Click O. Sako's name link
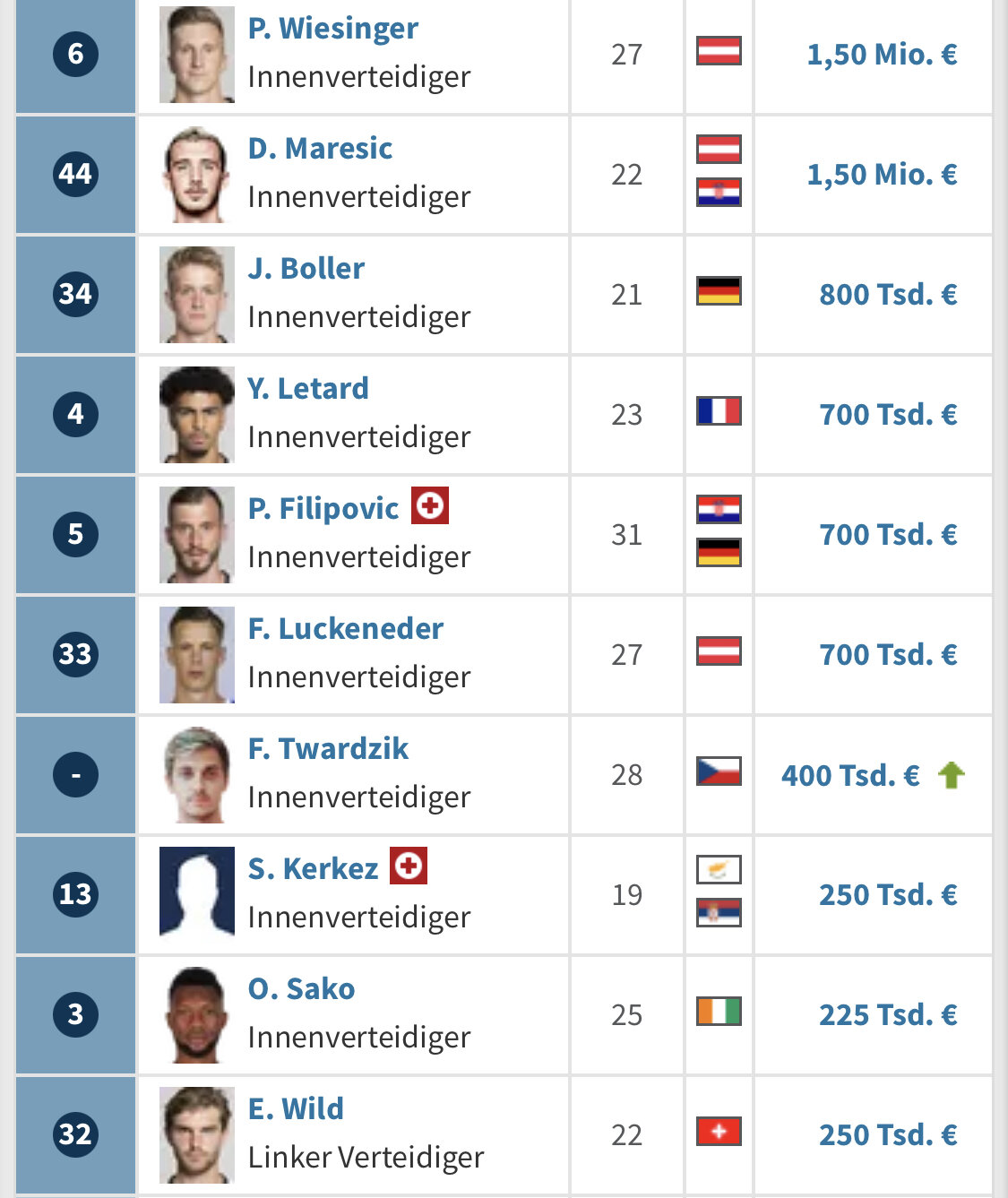 pyautogui.click(x=301, y=989)
